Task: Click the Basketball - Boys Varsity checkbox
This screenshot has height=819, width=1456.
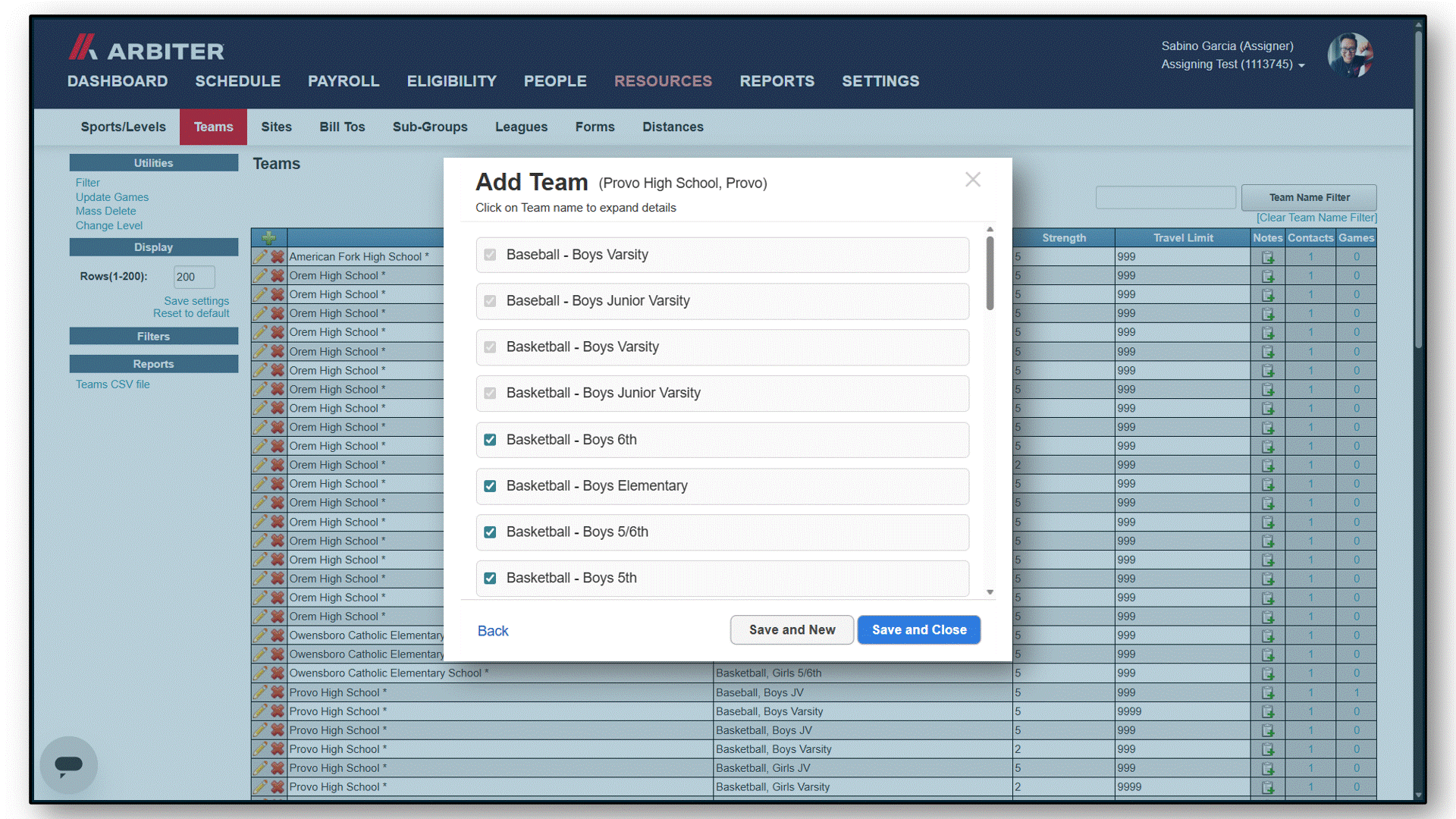Action: point(490,347)
